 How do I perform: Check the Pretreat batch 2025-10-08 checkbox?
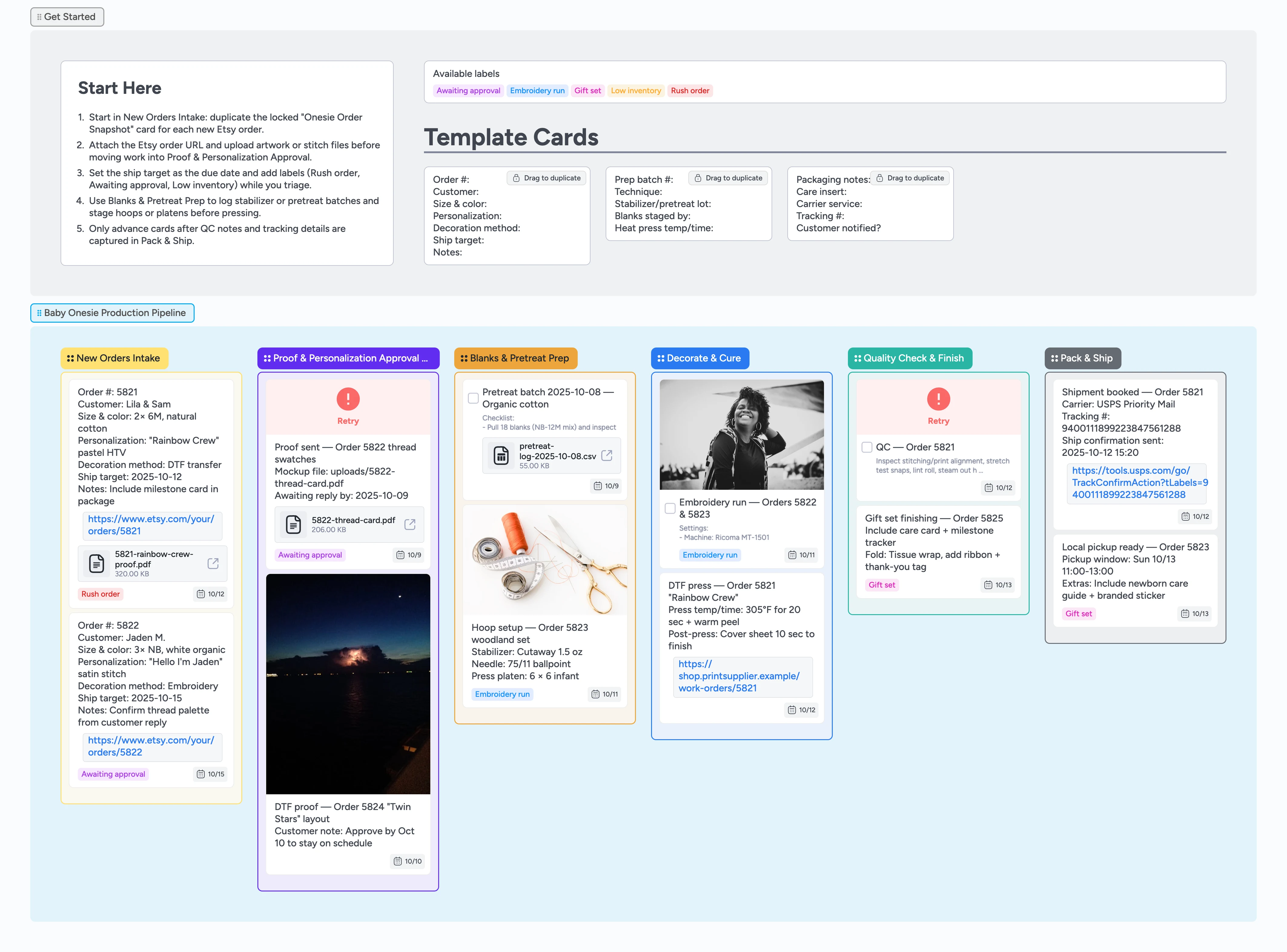click(x=473, y=398)
